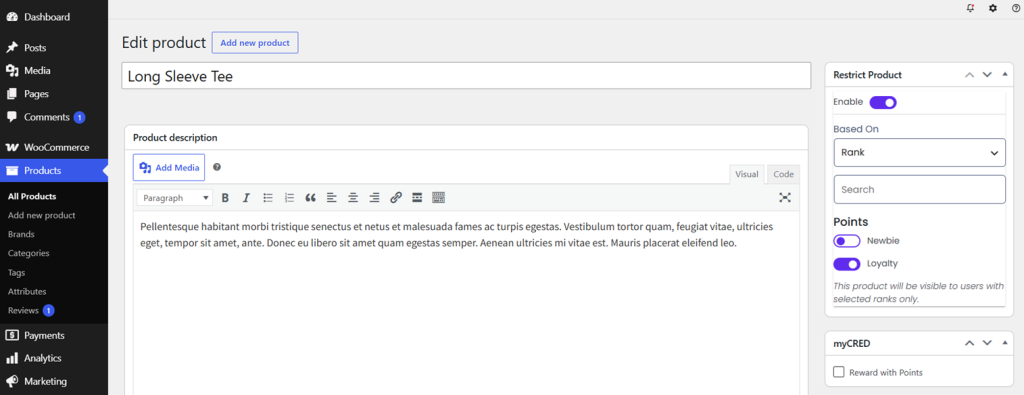Apply blockquote formatting
Screen dimensions: 1024x395
pos(310,198)
